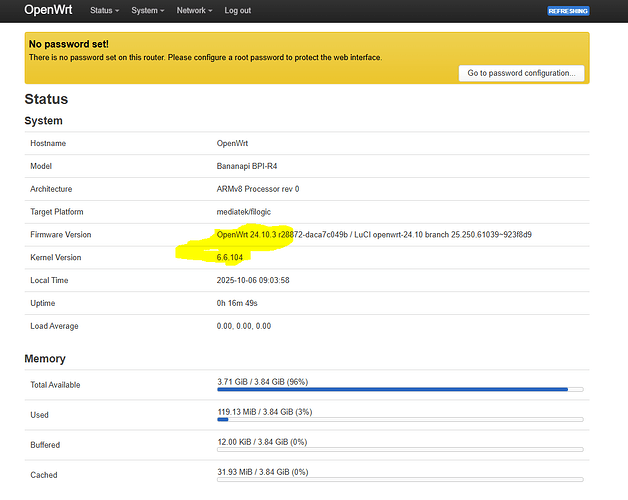Click Go to password configuration button
Image resolution: width=628 pixels, height=500 pixels.
[x=521, y=73]
